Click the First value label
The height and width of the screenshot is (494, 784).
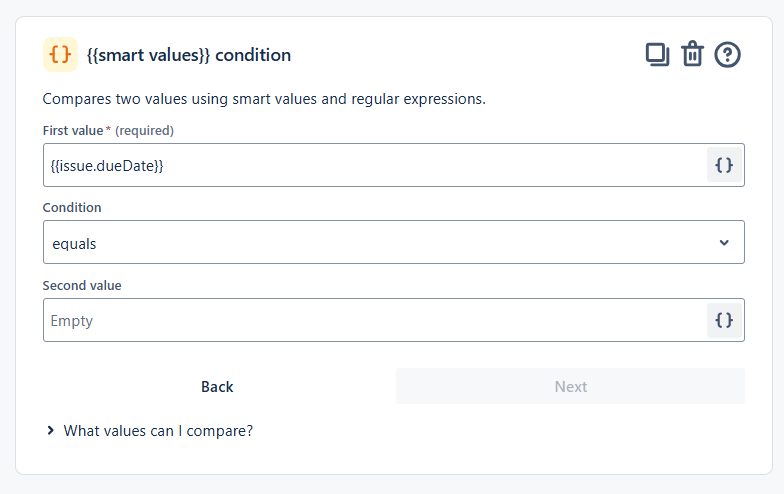point(72,130)
